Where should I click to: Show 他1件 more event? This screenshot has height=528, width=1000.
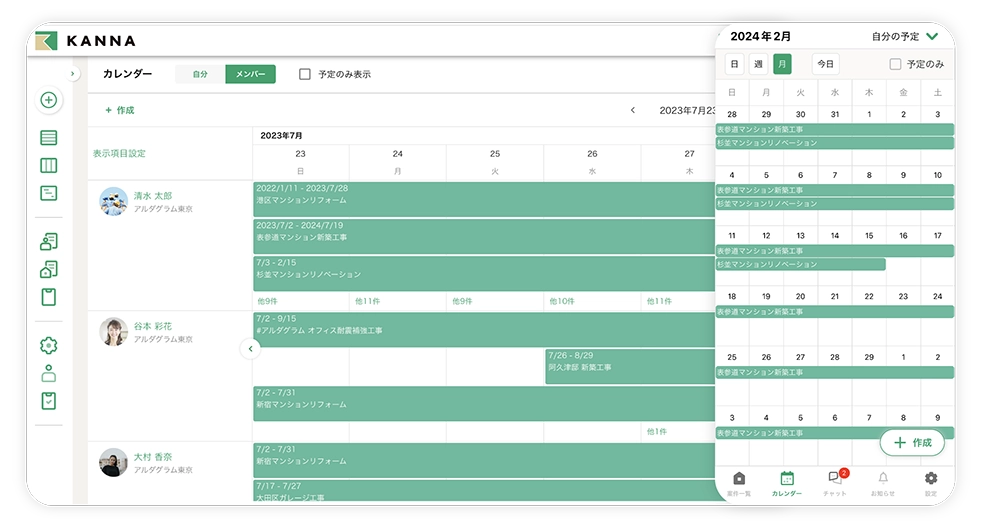(x=657, y=432)
